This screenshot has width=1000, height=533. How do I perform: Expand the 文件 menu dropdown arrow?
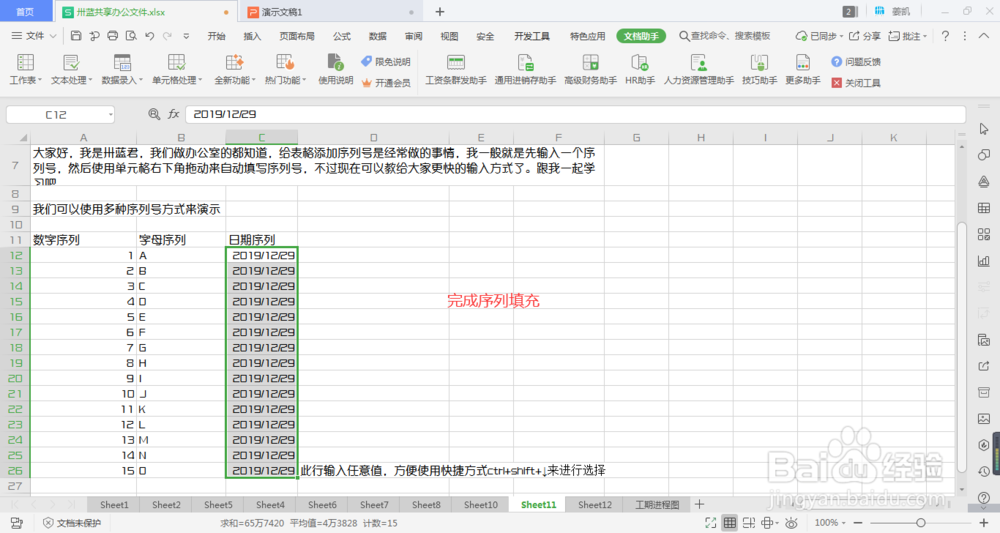pyautogui.click(x=53, y=36)
